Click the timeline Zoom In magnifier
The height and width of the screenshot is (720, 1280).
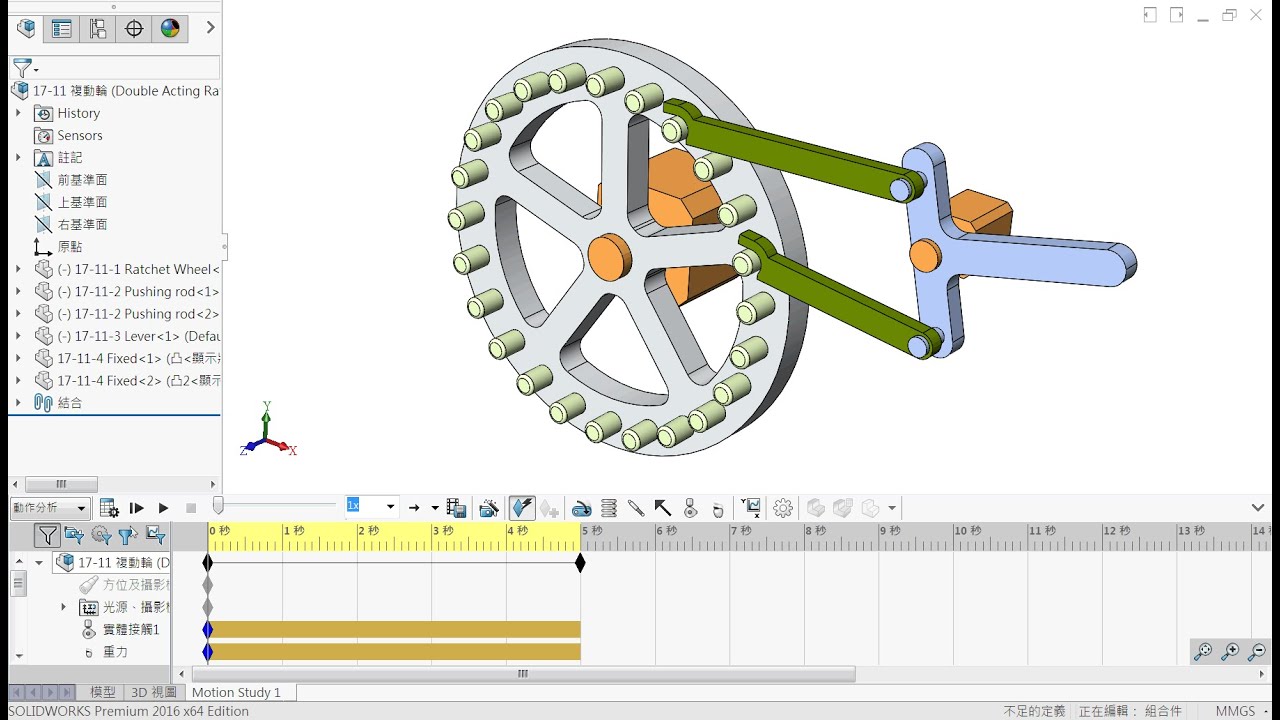click(1230, 652)
